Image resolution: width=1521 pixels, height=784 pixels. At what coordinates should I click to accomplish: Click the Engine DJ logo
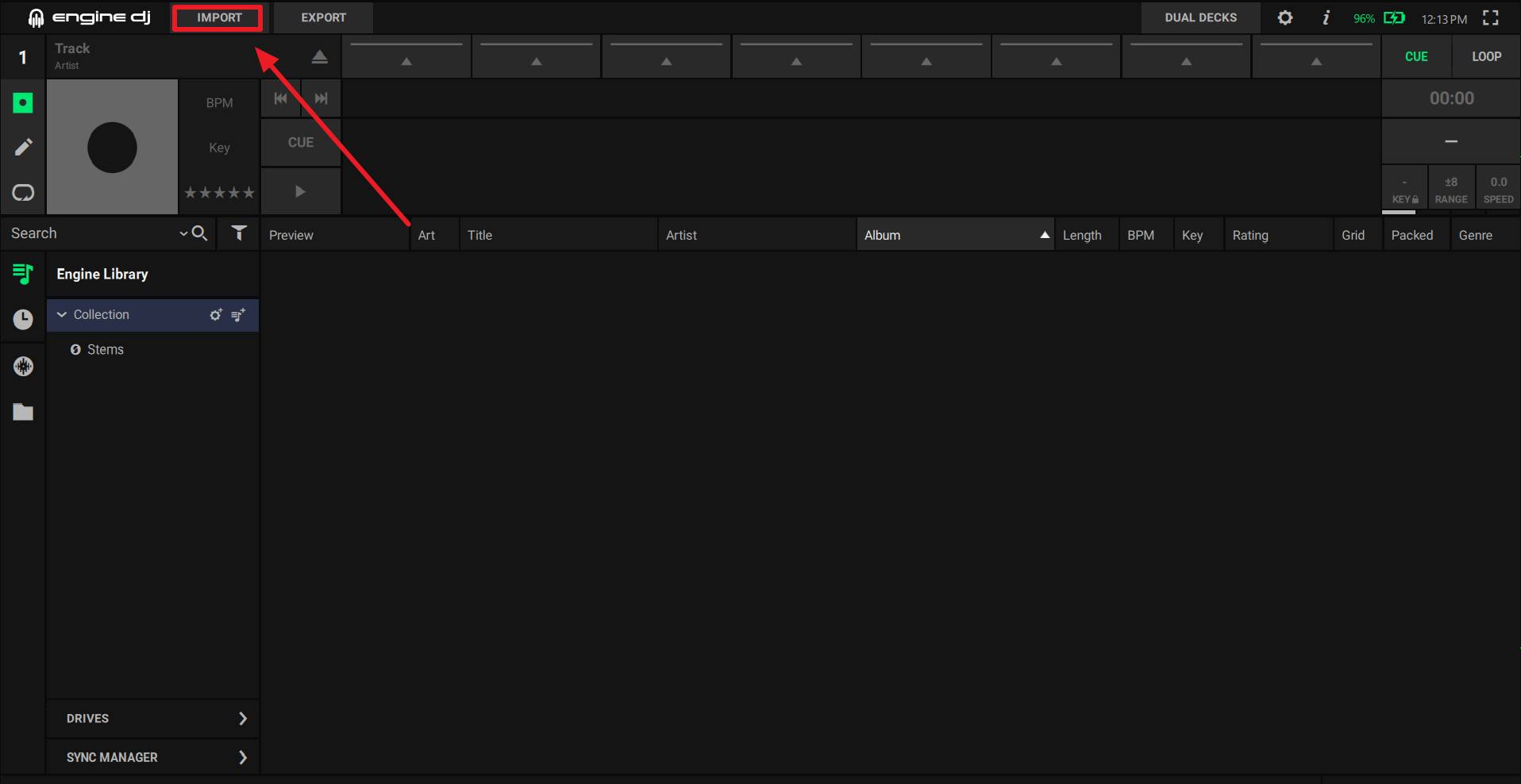coord(89,17)
